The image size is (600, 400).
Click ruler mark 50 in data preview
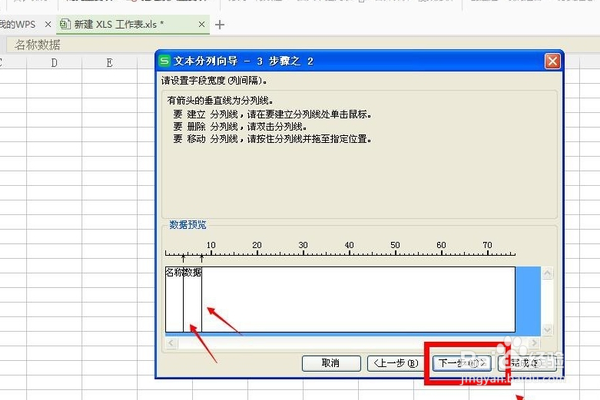coord(395,245)
